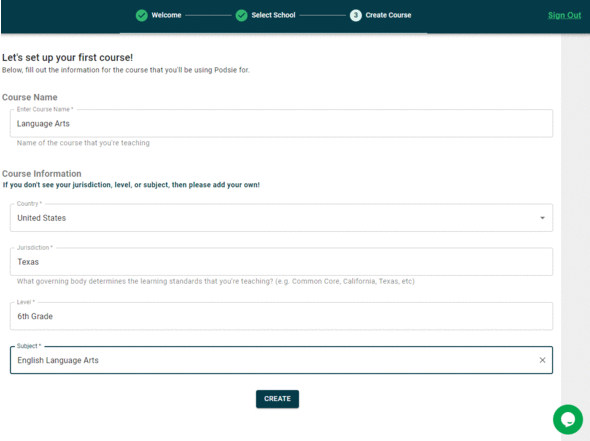Select the Create Course step label
The width and height of the screenshot is (590, 441).
point(388,15)
